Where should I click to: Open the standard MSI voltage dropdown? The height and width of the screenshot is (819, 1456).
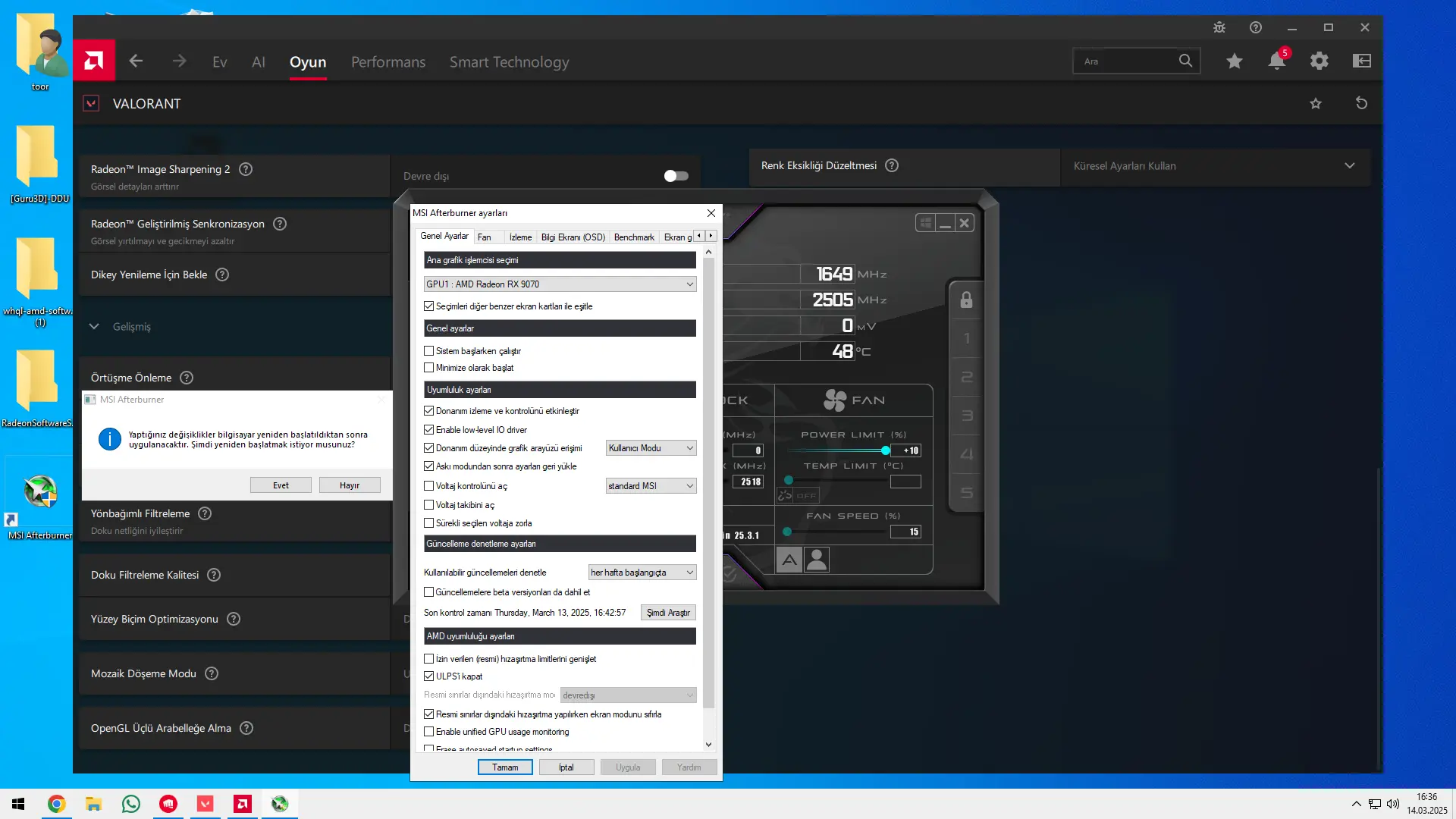pos(651,486)
